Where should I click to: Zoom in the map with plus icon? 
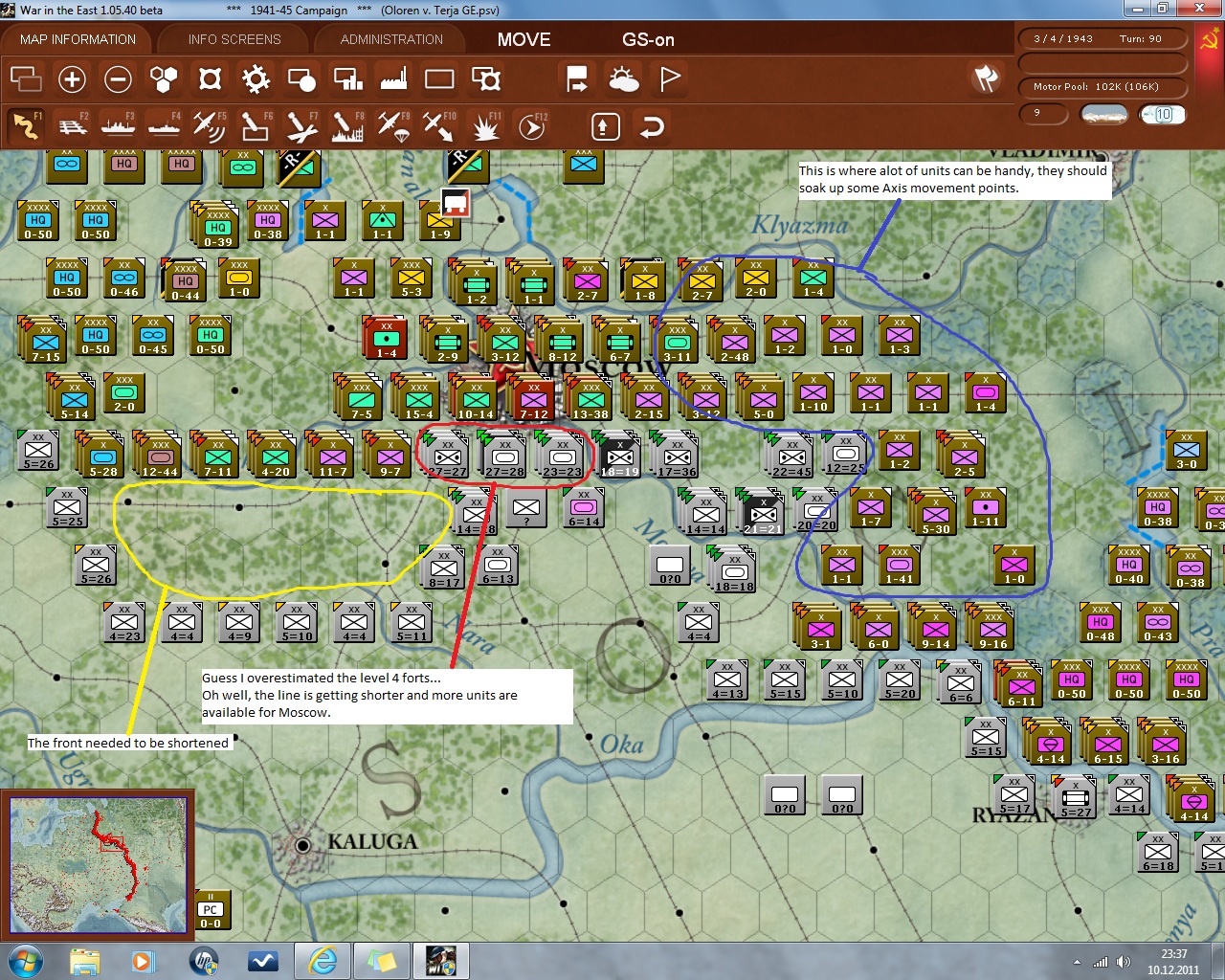click(x=72, y=78)
